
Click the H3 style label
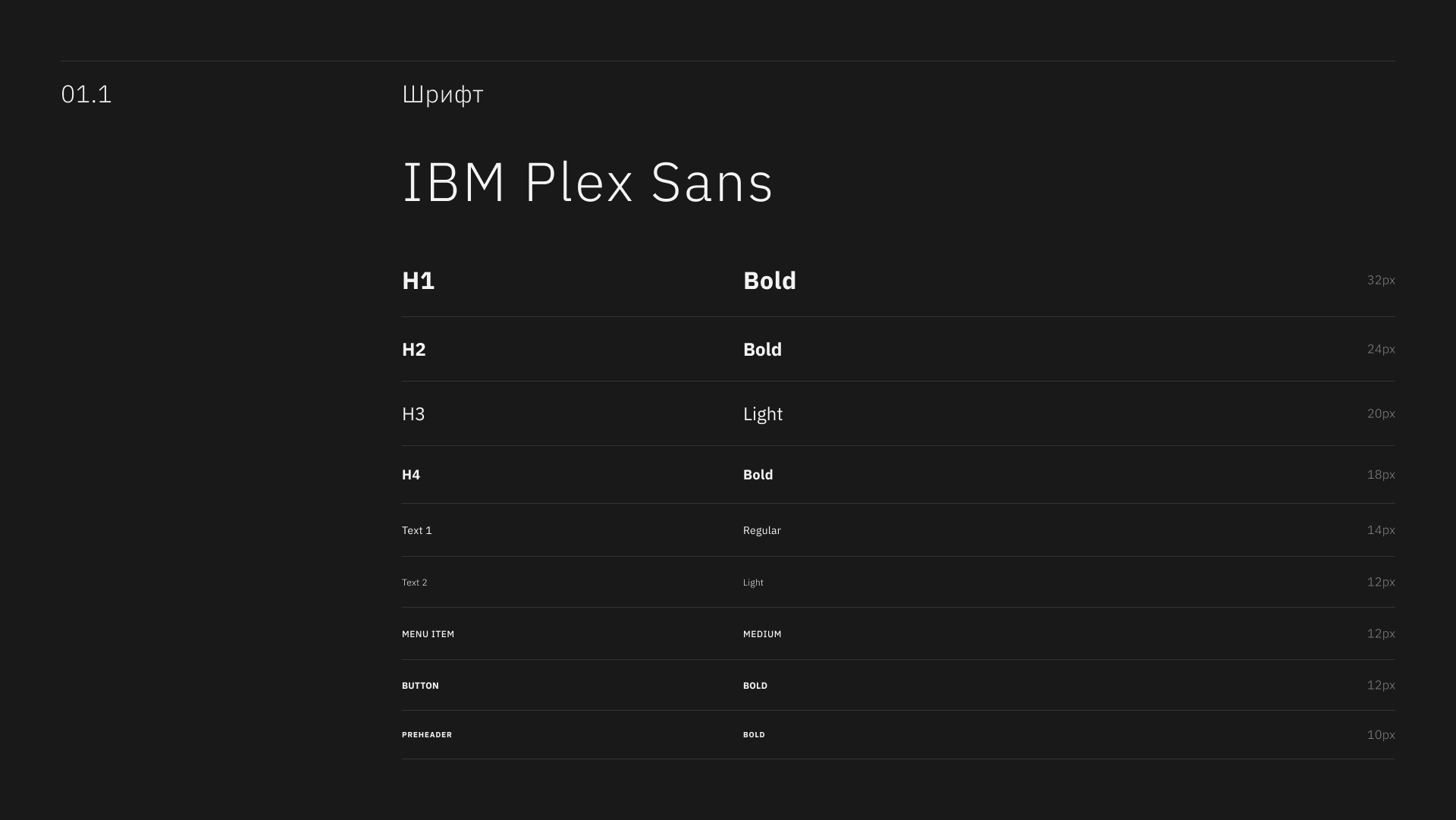(413, 414)
